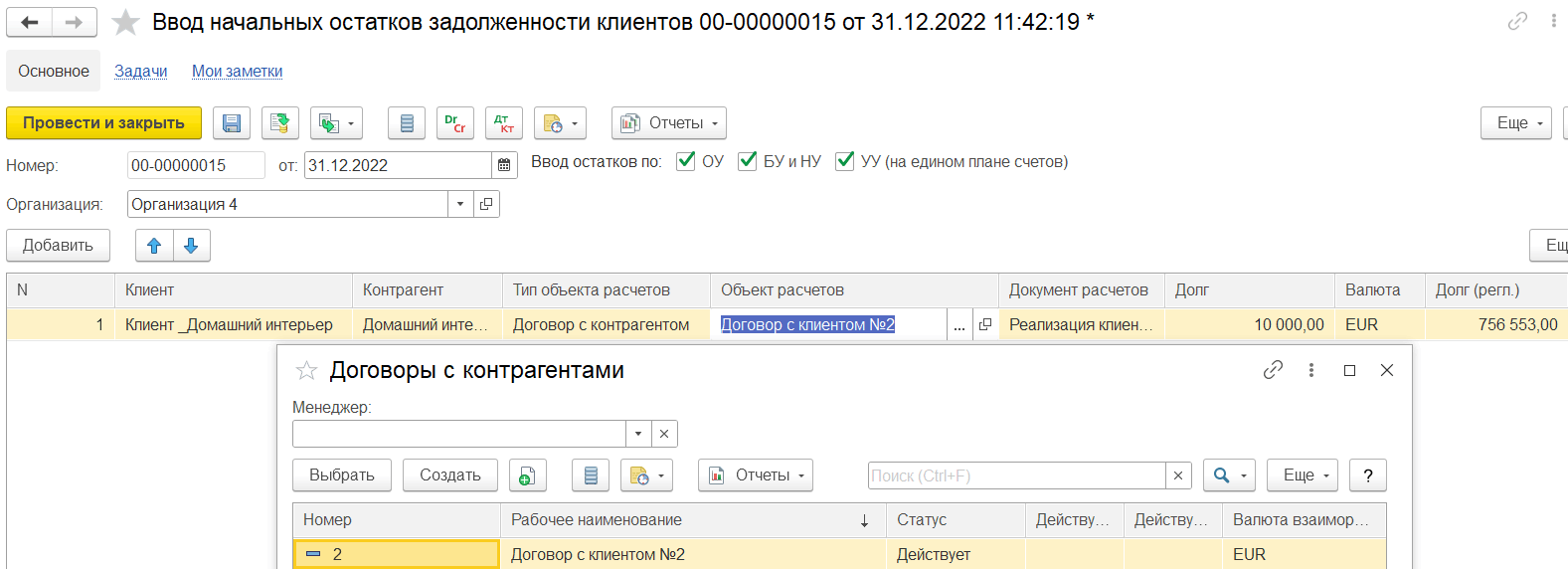Disable the УУ (на едином плане счетов) checkbox
The image size is (1568, 569).
[845, 161]
